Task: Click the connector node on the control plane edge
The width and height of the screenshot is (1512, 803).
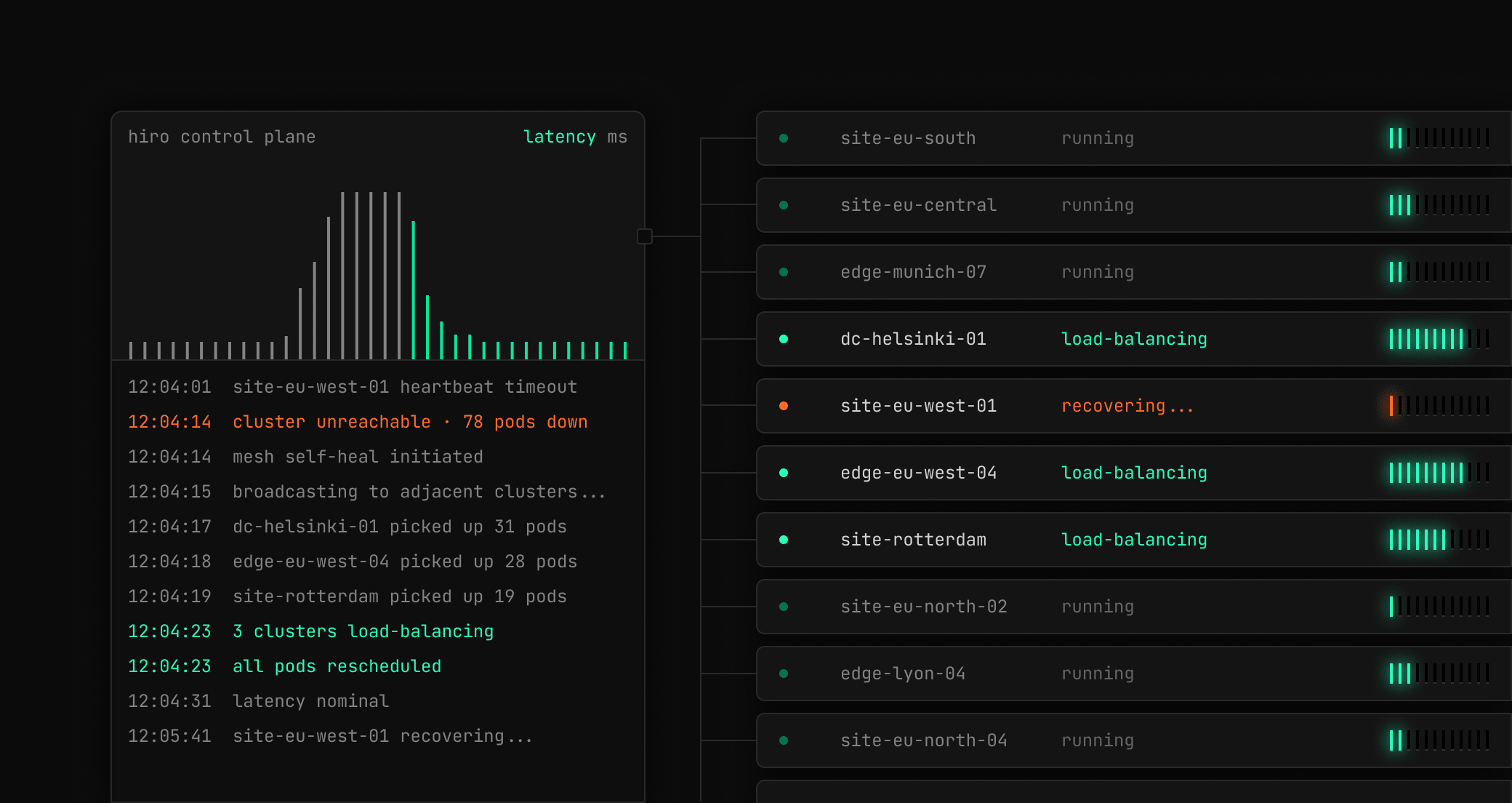Action: (644, 236)
